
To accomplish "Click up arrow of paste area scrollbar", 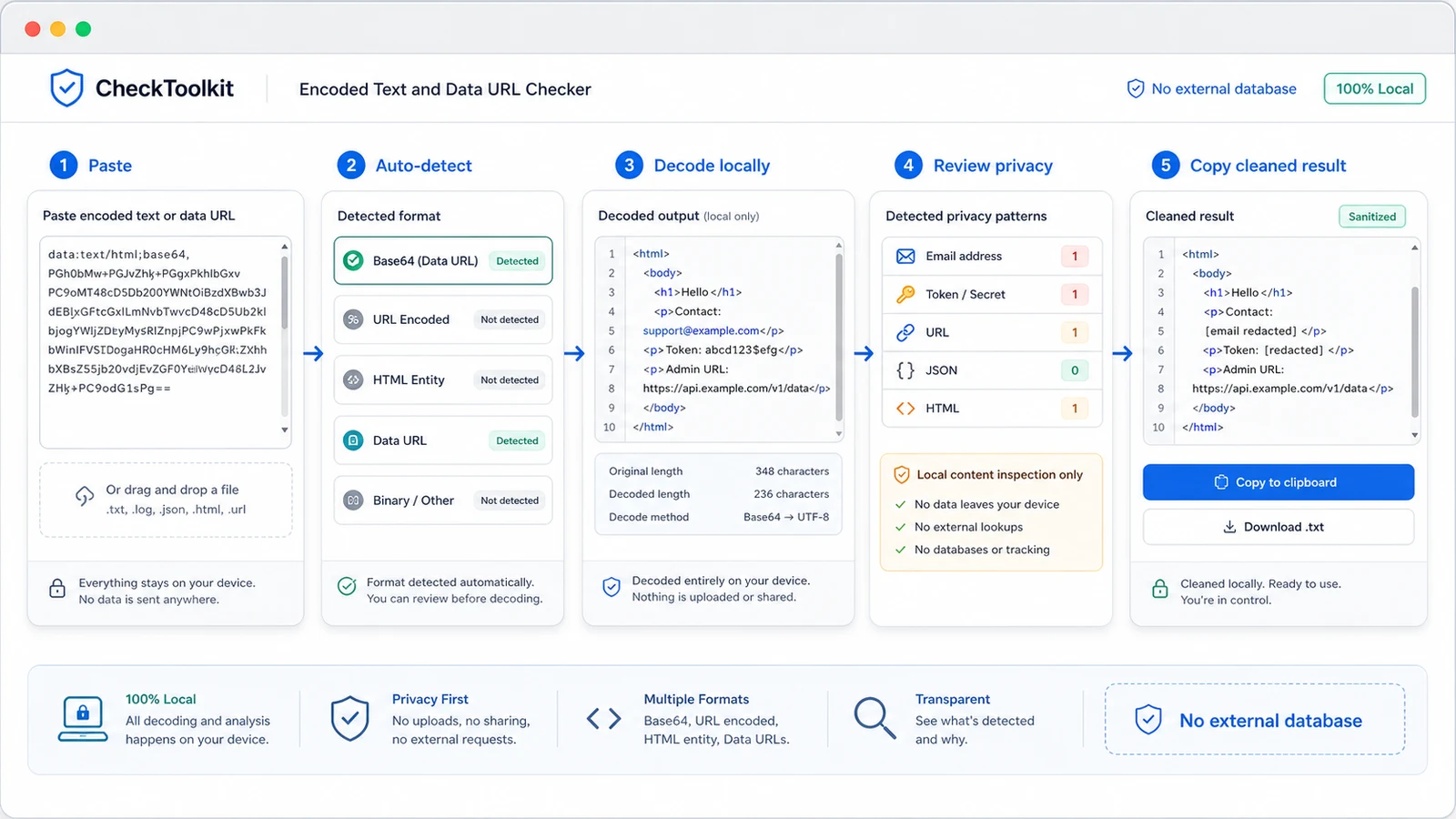I will (285, 247).
